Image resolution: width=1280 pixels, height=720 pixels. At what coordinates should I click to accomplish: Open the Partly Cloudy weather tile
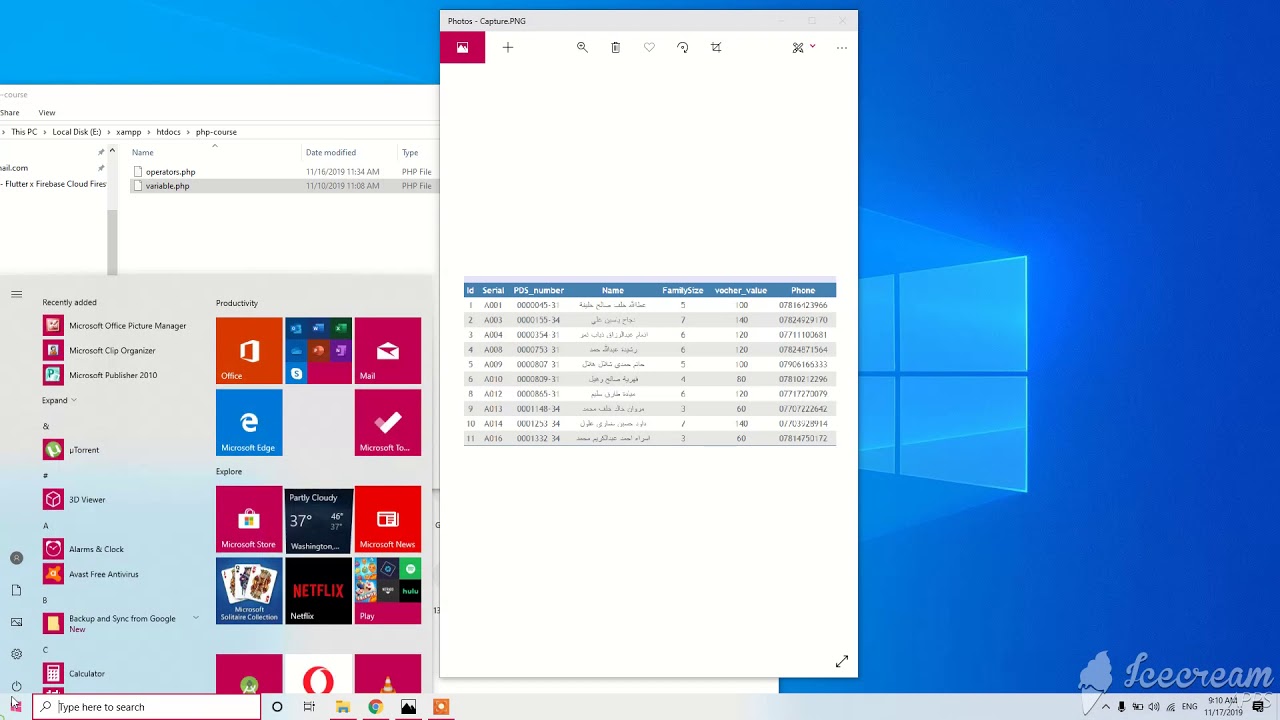click(x=319, y=520)
